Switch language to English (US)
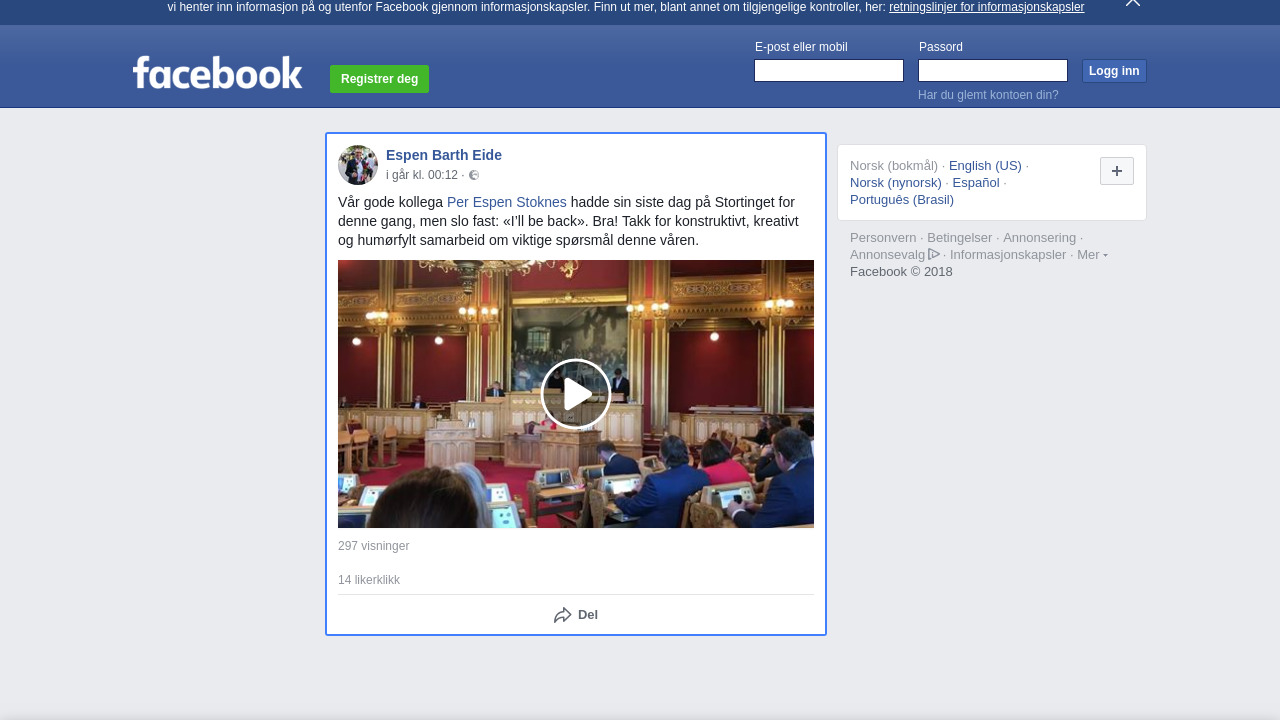The image size is (1280, 720). pyautogui.click(x=985, y=166)
